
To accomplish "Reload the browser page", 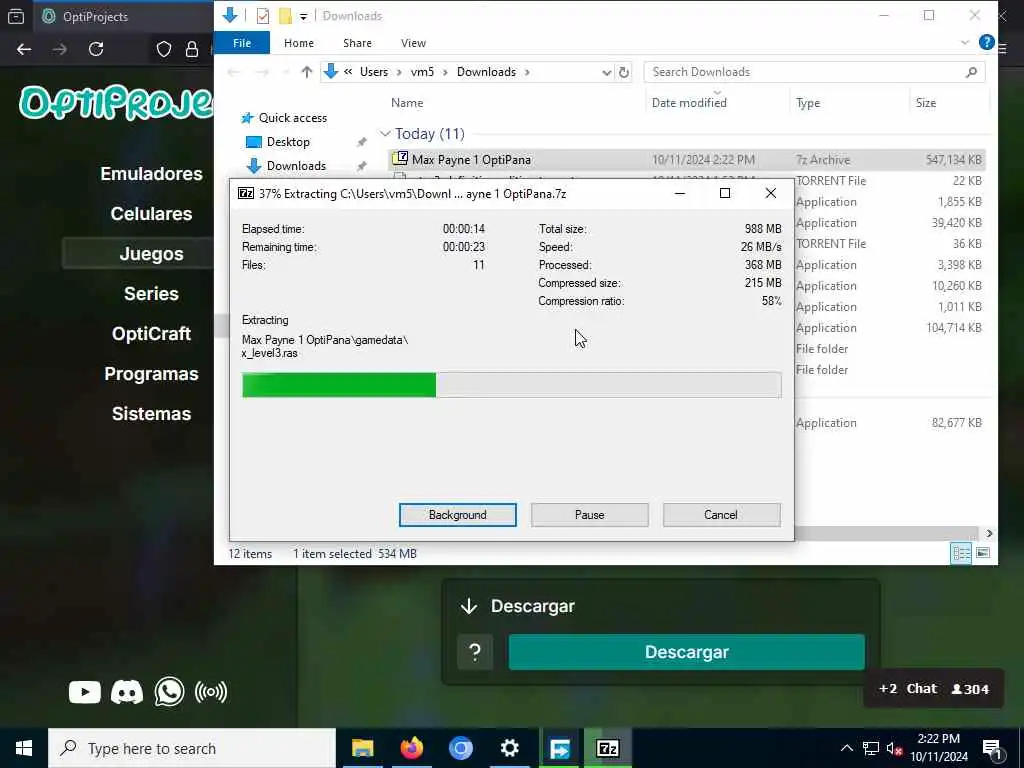I will (96, 49).
